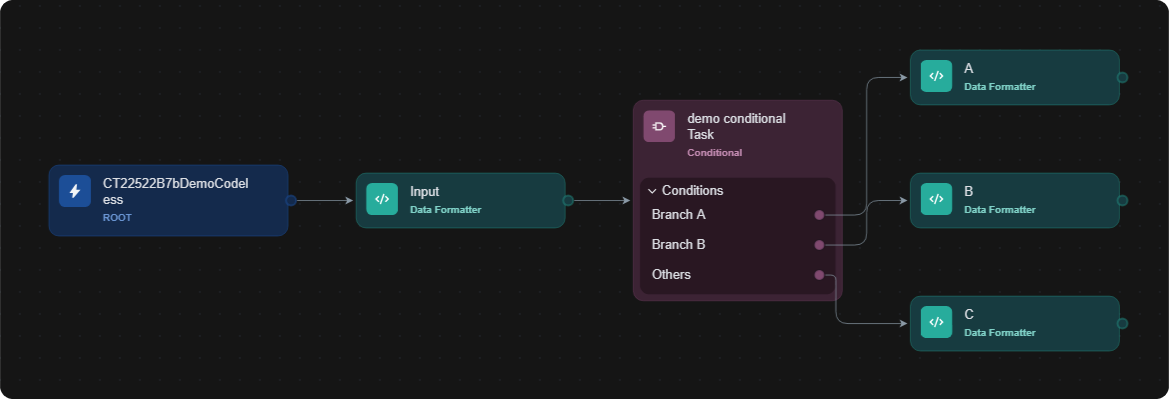Click node B's code icon
Image resolution: width=1169 pixels, height=399 pixels.
(x=936, y=199)
